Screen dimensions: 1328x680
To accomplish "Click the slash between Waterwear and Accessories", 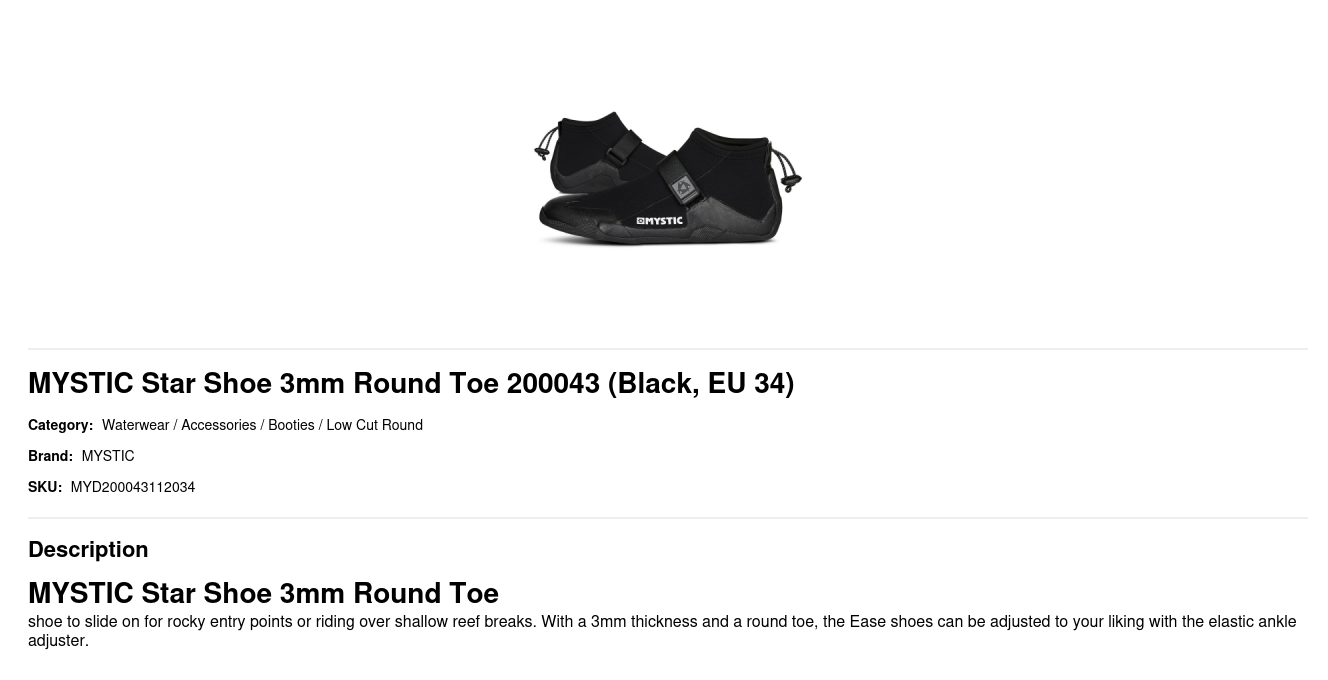I will (x=175, y=425).
